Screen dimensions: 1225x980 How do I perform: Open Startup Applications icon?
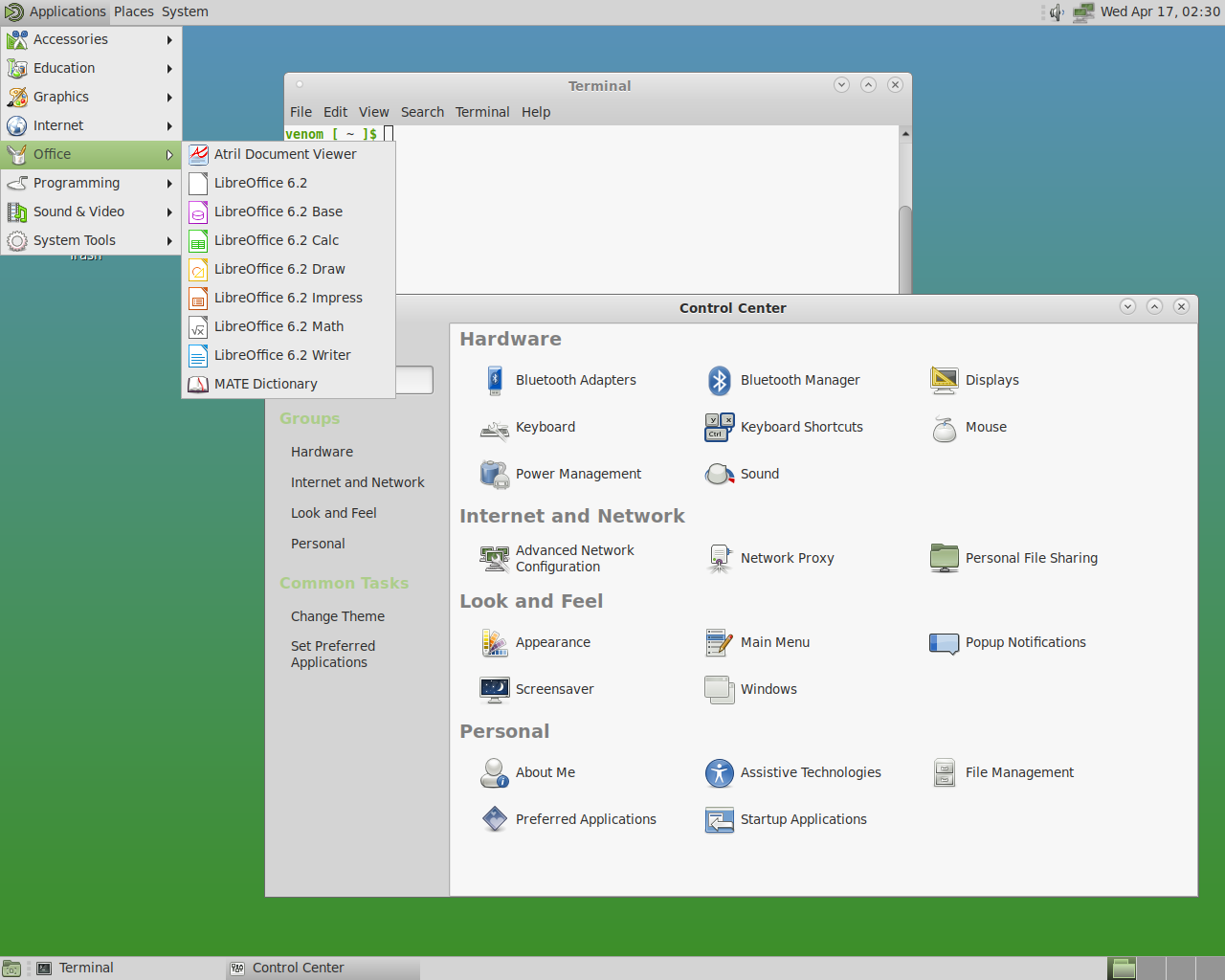(x=720, y=819)
